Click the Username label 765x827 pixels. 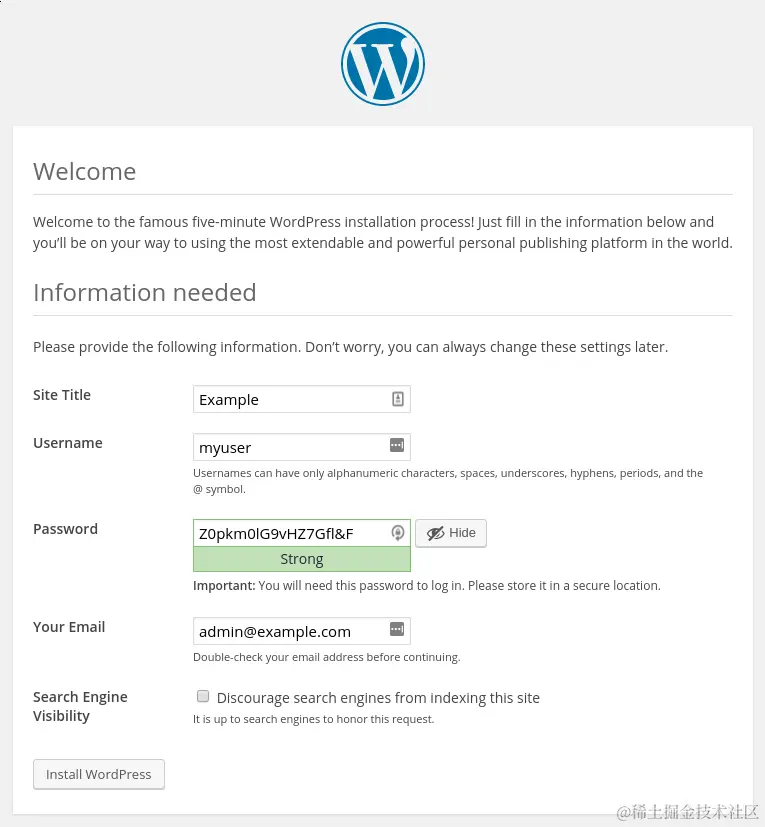[68, 443]
